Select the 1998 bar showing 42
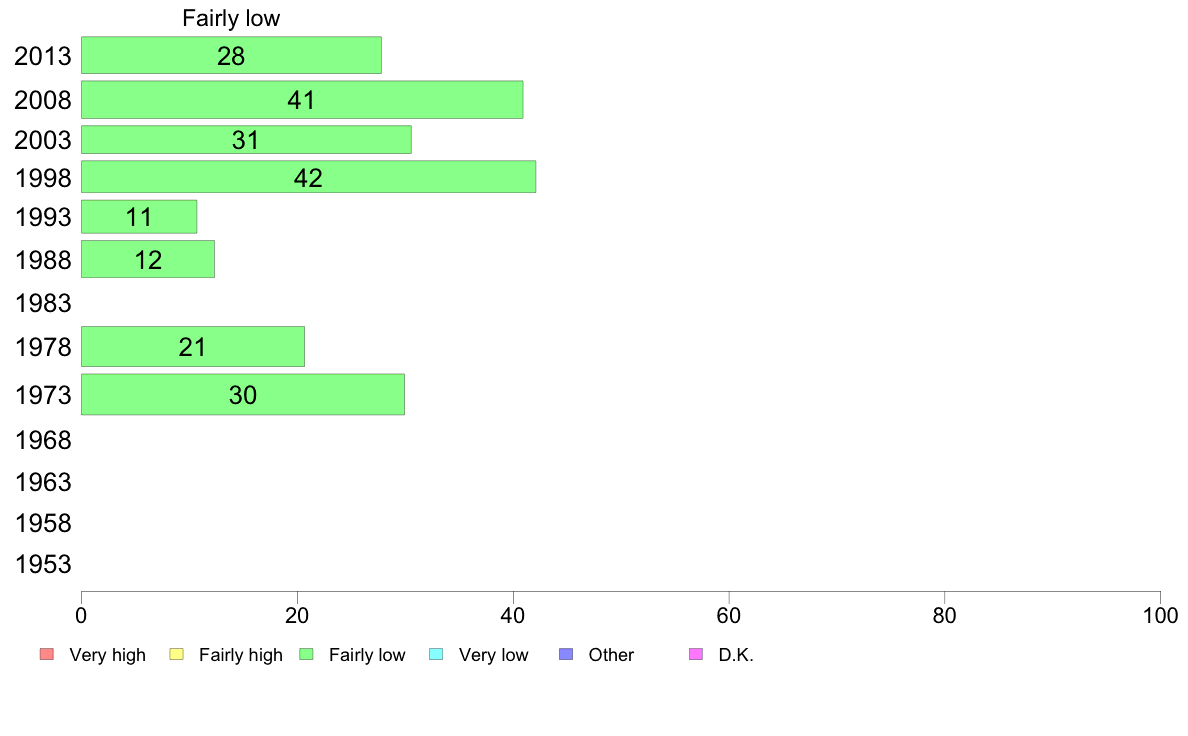Screen dimensions: 1188x736 pos(308,177)
